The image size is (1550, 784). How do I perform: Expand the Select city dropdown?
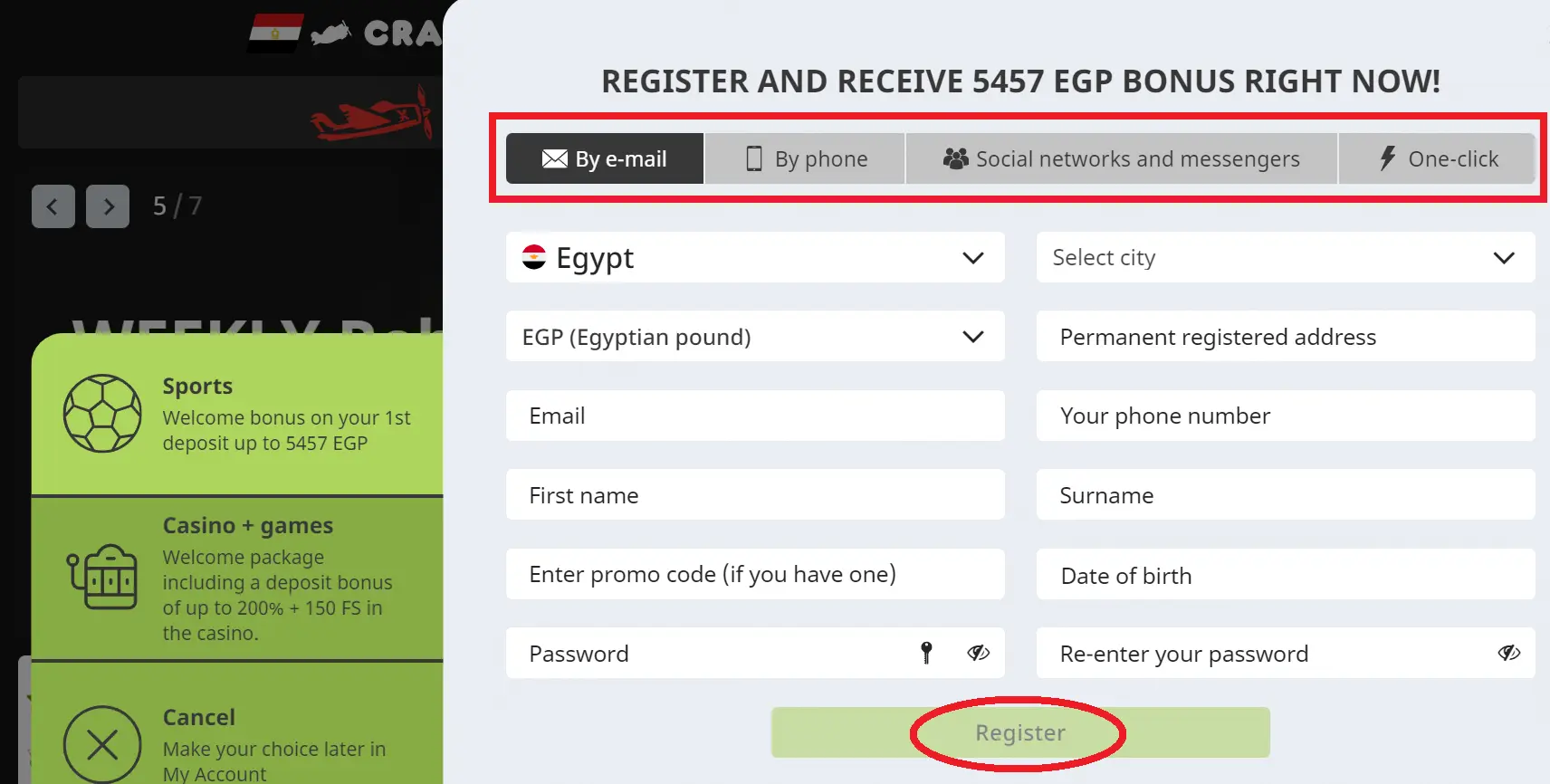[1504, 257]
